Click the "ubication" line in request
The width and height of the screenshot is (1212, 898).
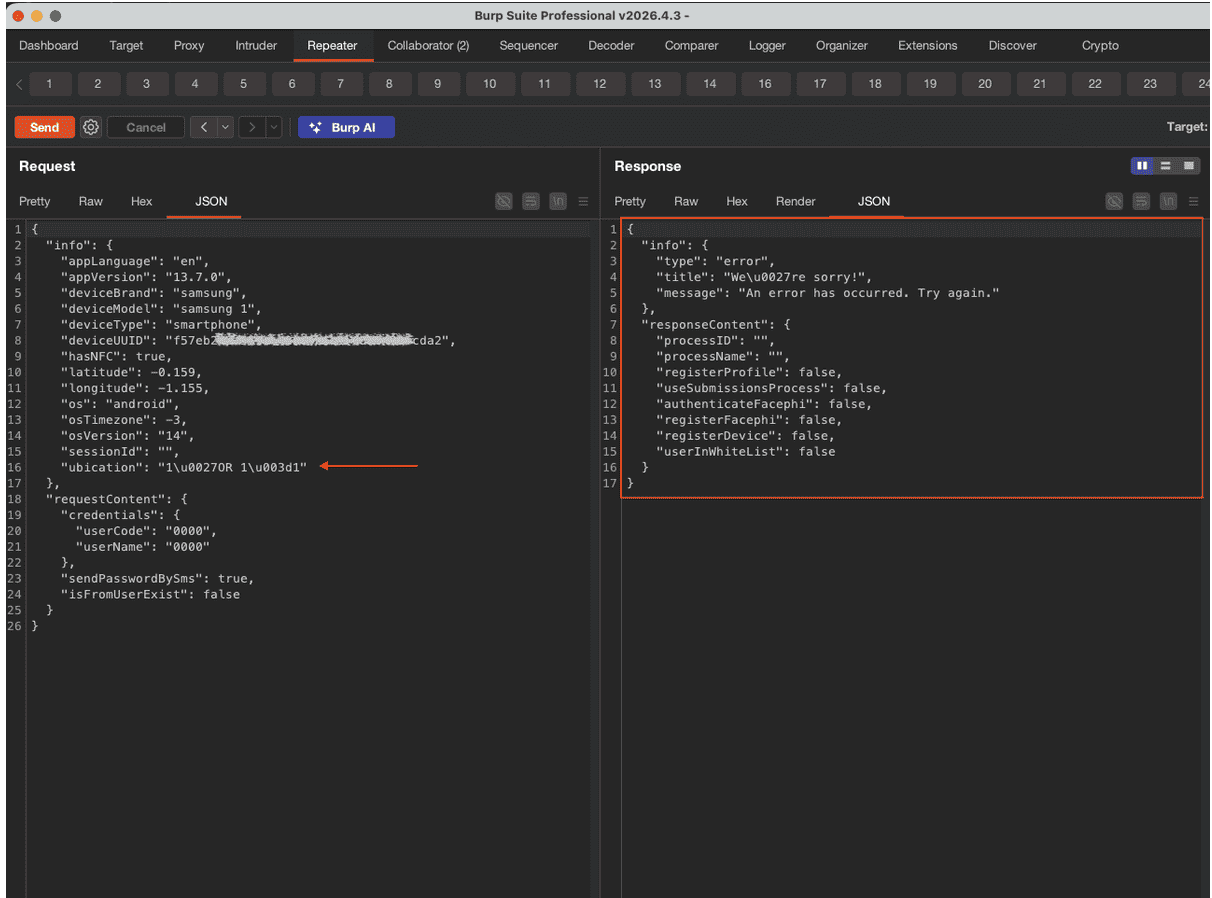click(183, 467)
